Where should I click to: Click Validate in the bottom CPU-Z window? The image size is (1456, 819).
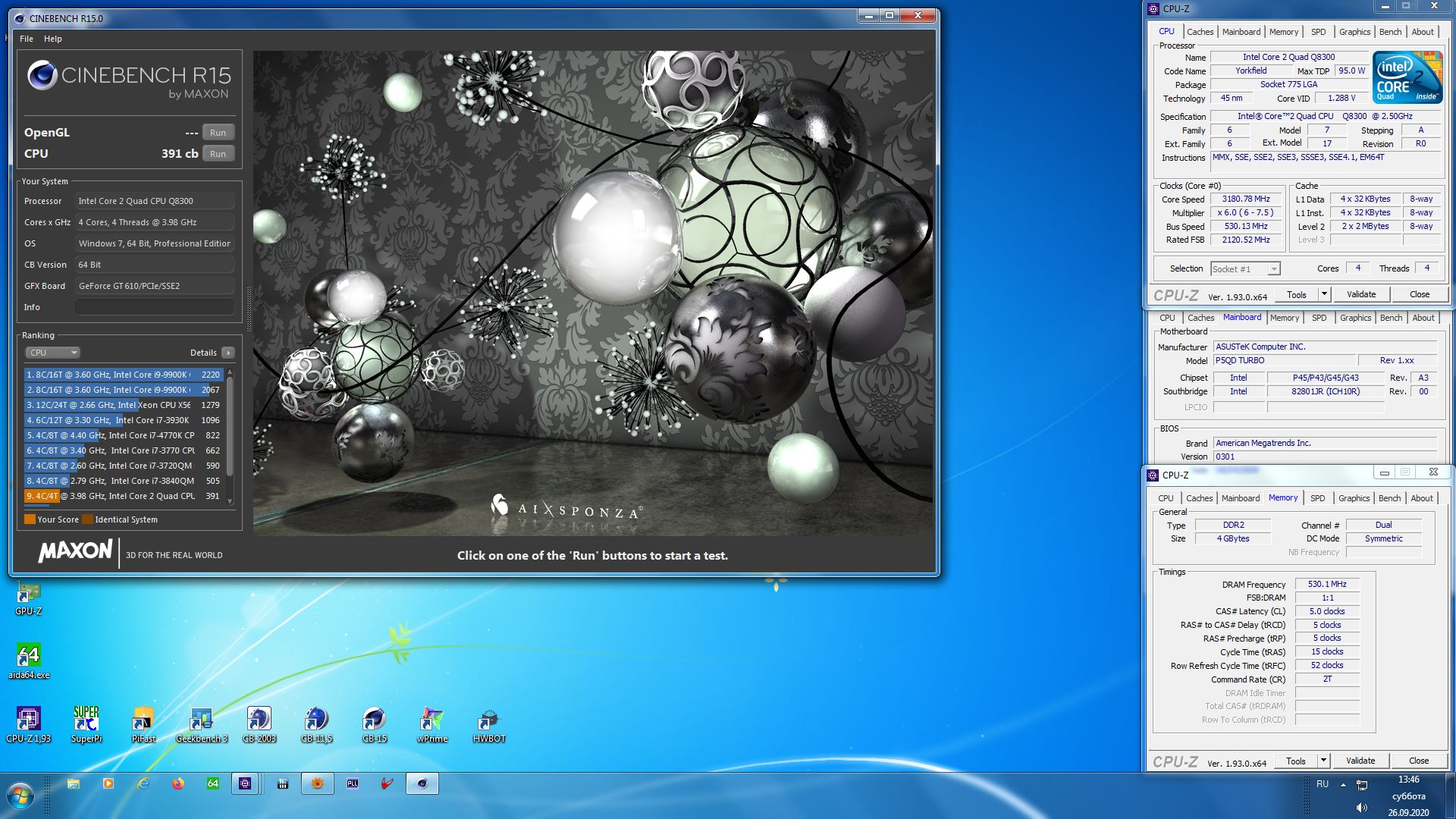[1360, 761]
